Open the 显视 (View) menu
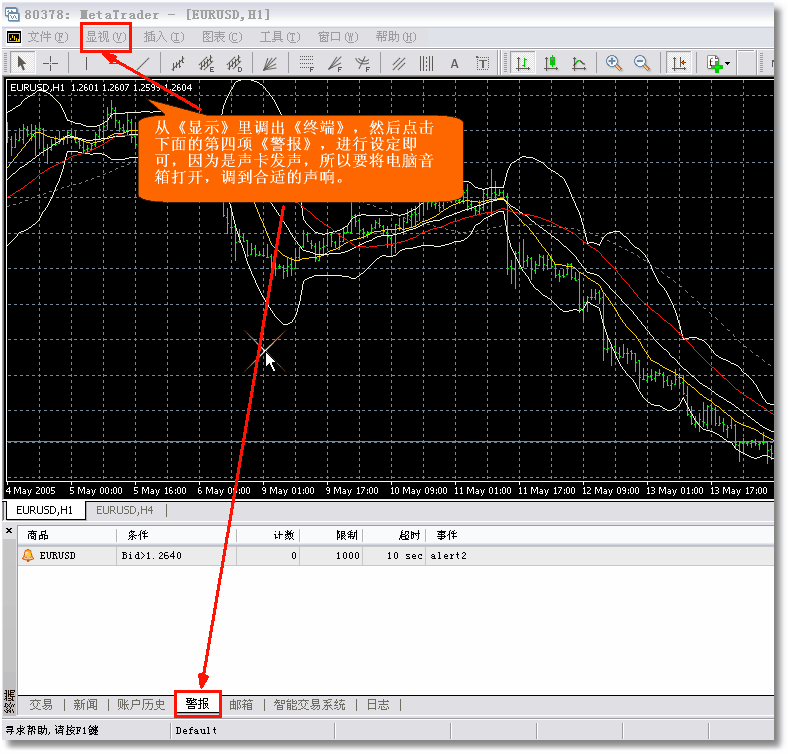Screen dimensions: 788x754 106,37
